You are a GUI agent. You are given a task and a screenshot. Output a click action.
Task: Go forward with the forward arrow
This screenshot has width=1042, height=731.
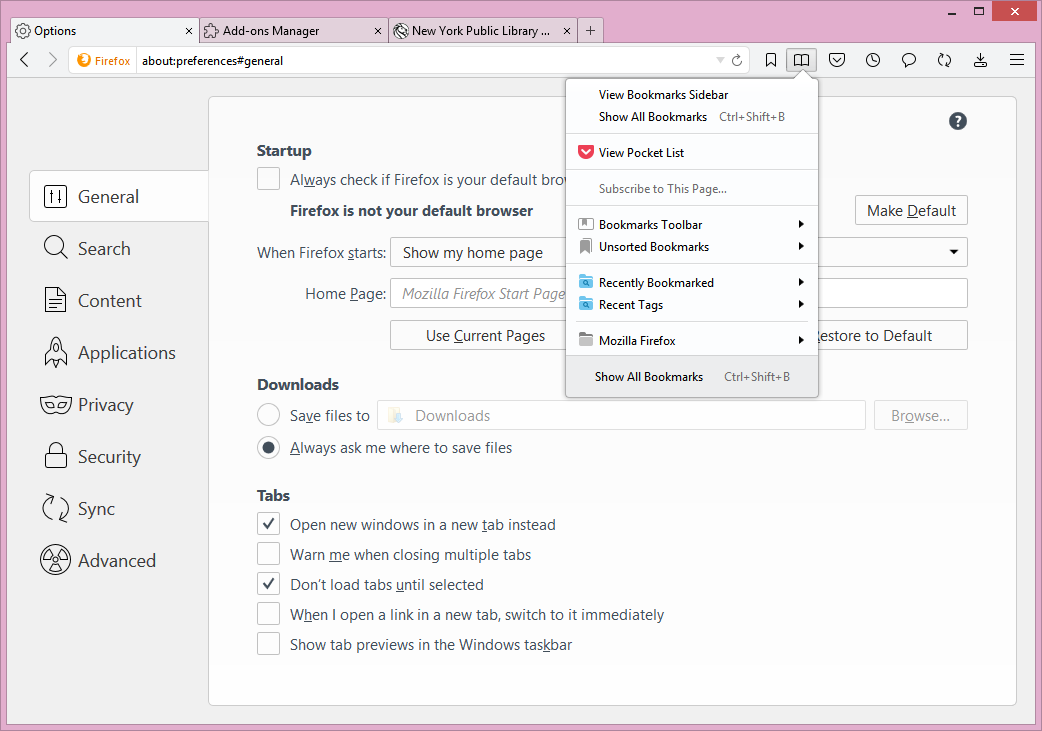53,60
